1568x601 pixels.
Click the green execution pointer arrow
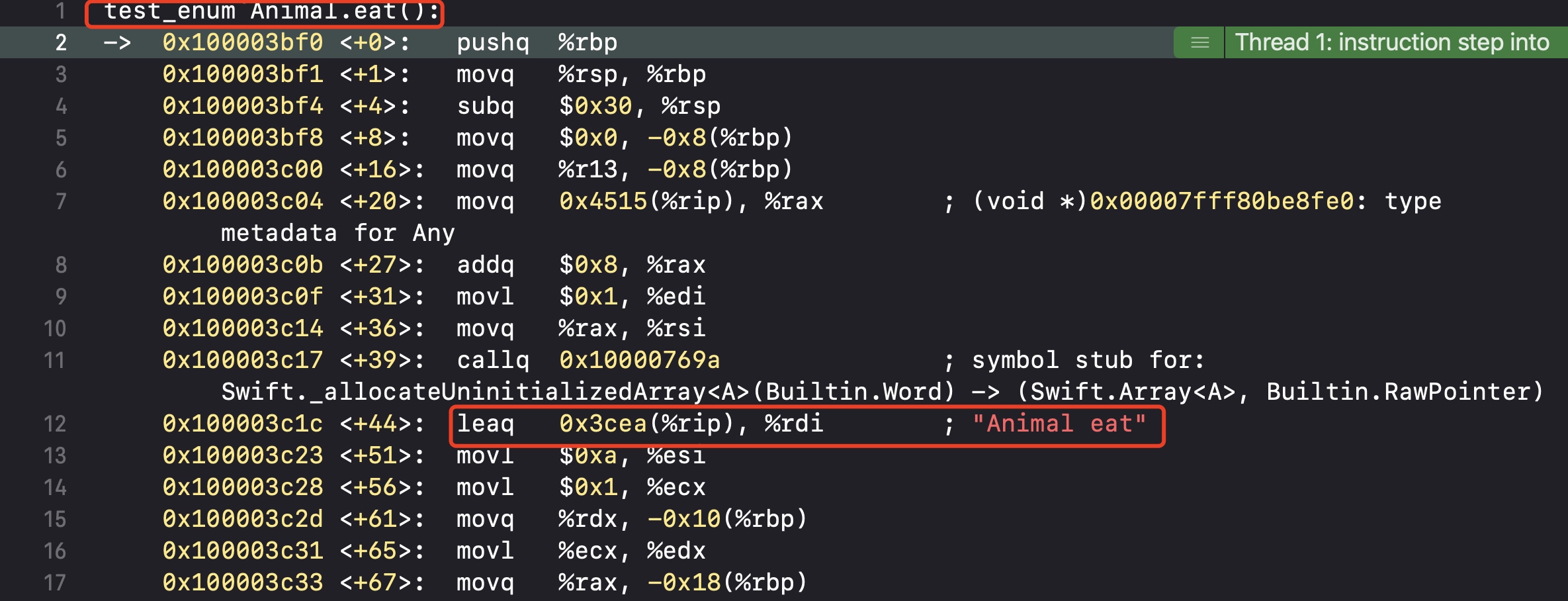point(116,42)
